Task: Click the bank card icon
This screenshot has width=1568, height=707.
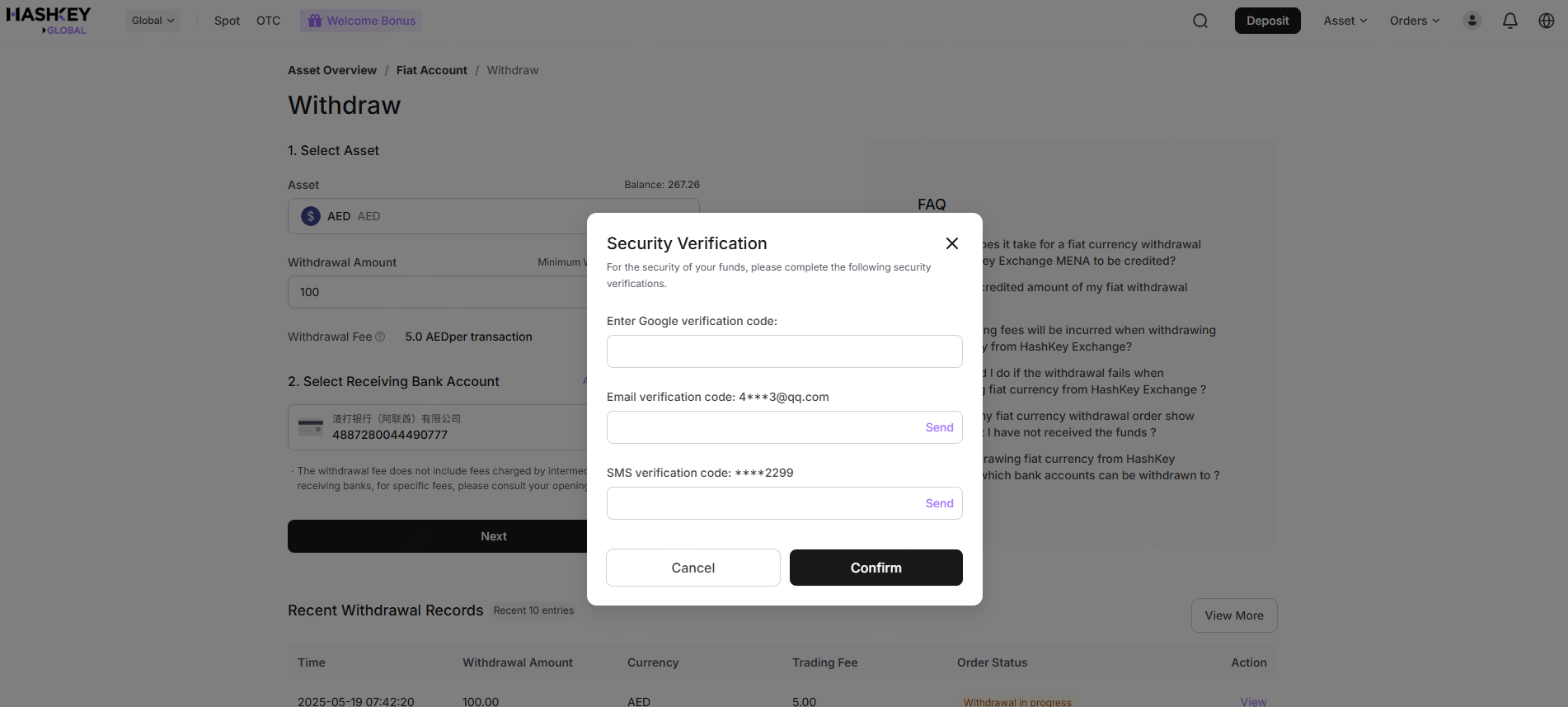Action: (x=311, y=427)
